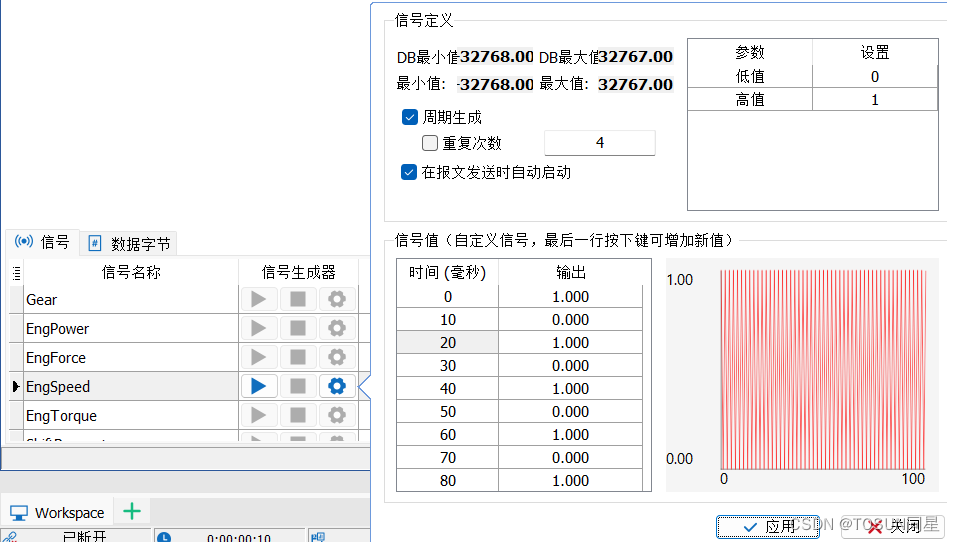Stop the Gear signal generator
Screen dimensions: 955x542
pyautogui.click(x=298, y=299)
